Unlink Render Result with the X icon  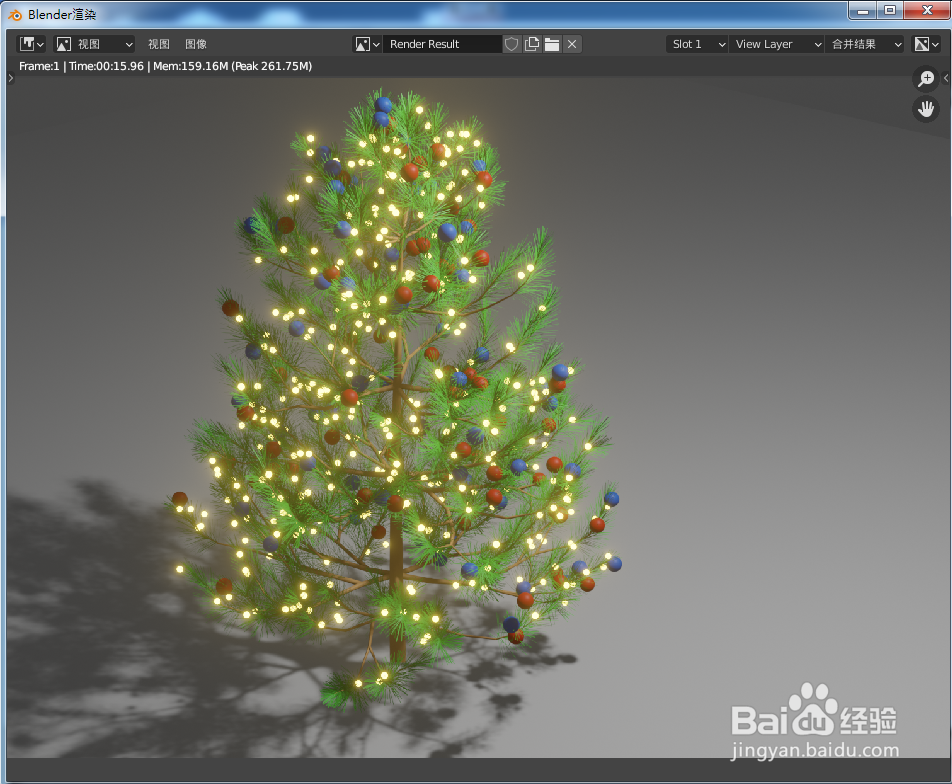(571, 43)
